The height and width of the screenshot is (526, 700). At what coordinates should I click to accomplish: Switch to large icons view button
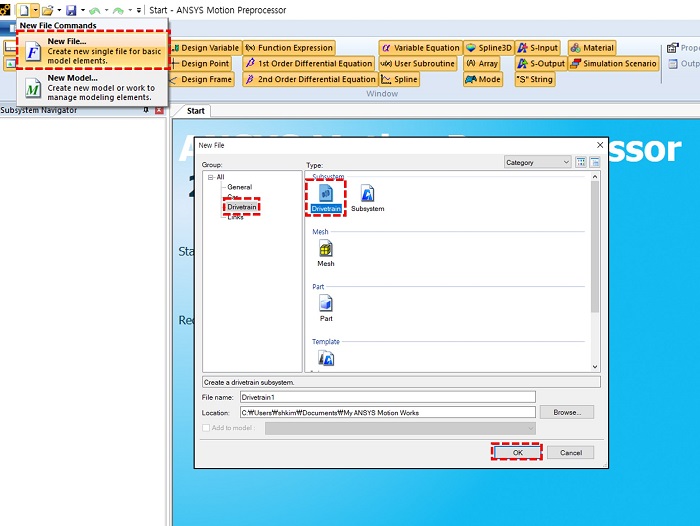(x=581, y=162)
